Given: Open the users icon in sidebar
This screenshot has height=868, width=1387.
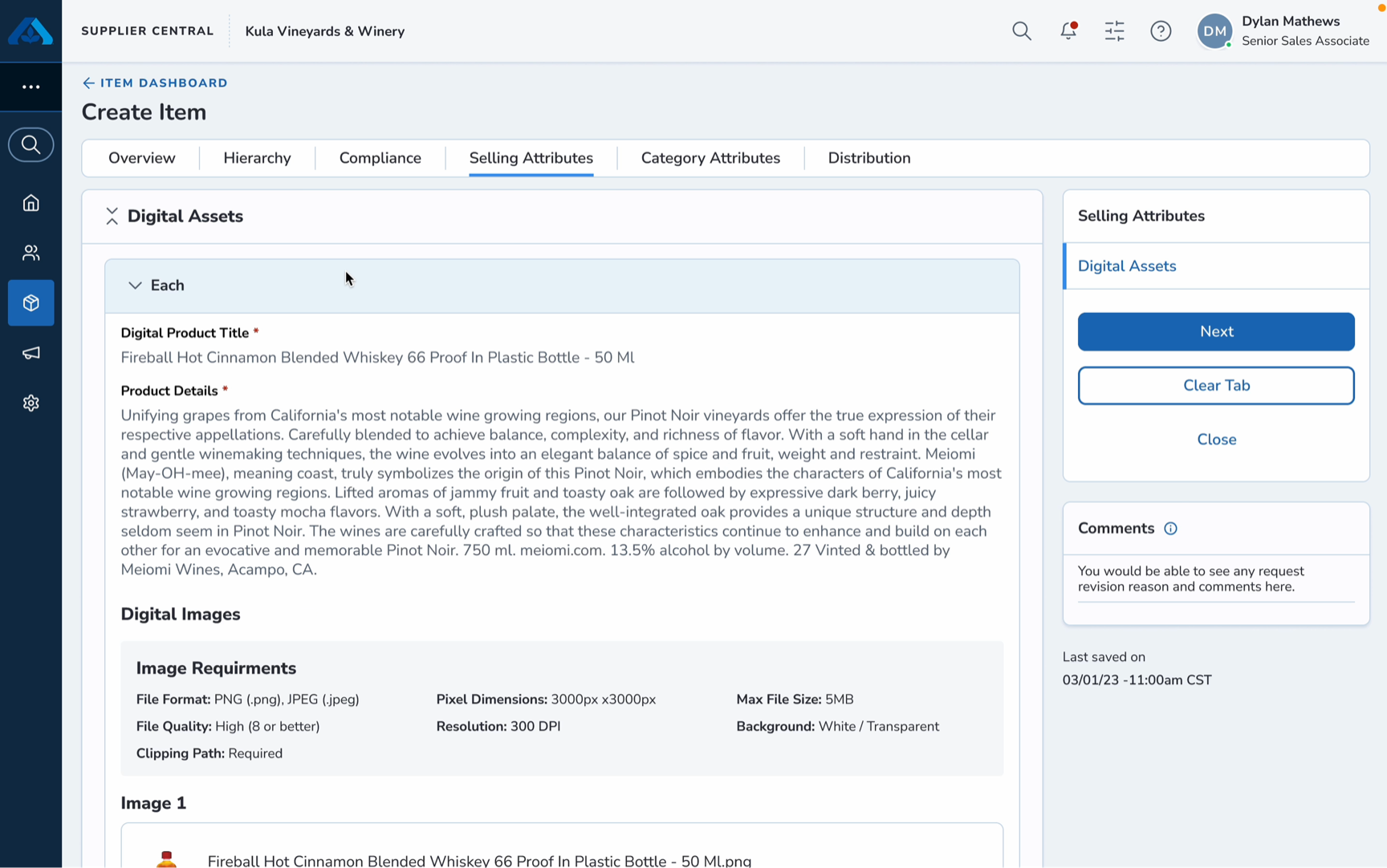Looking at the screenshot, I should 31,253.
